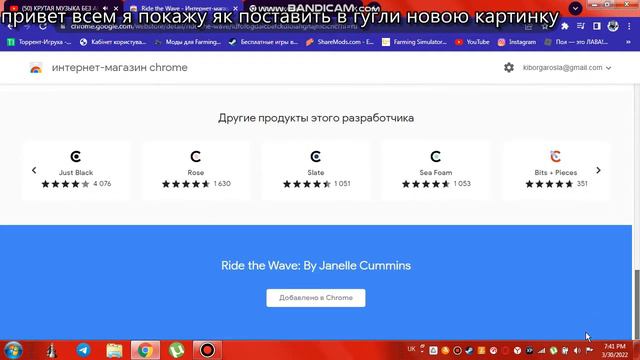The image size is (640, 360).
Task: Show more bookmarks with the » chevron
Action: pos(628,42)
